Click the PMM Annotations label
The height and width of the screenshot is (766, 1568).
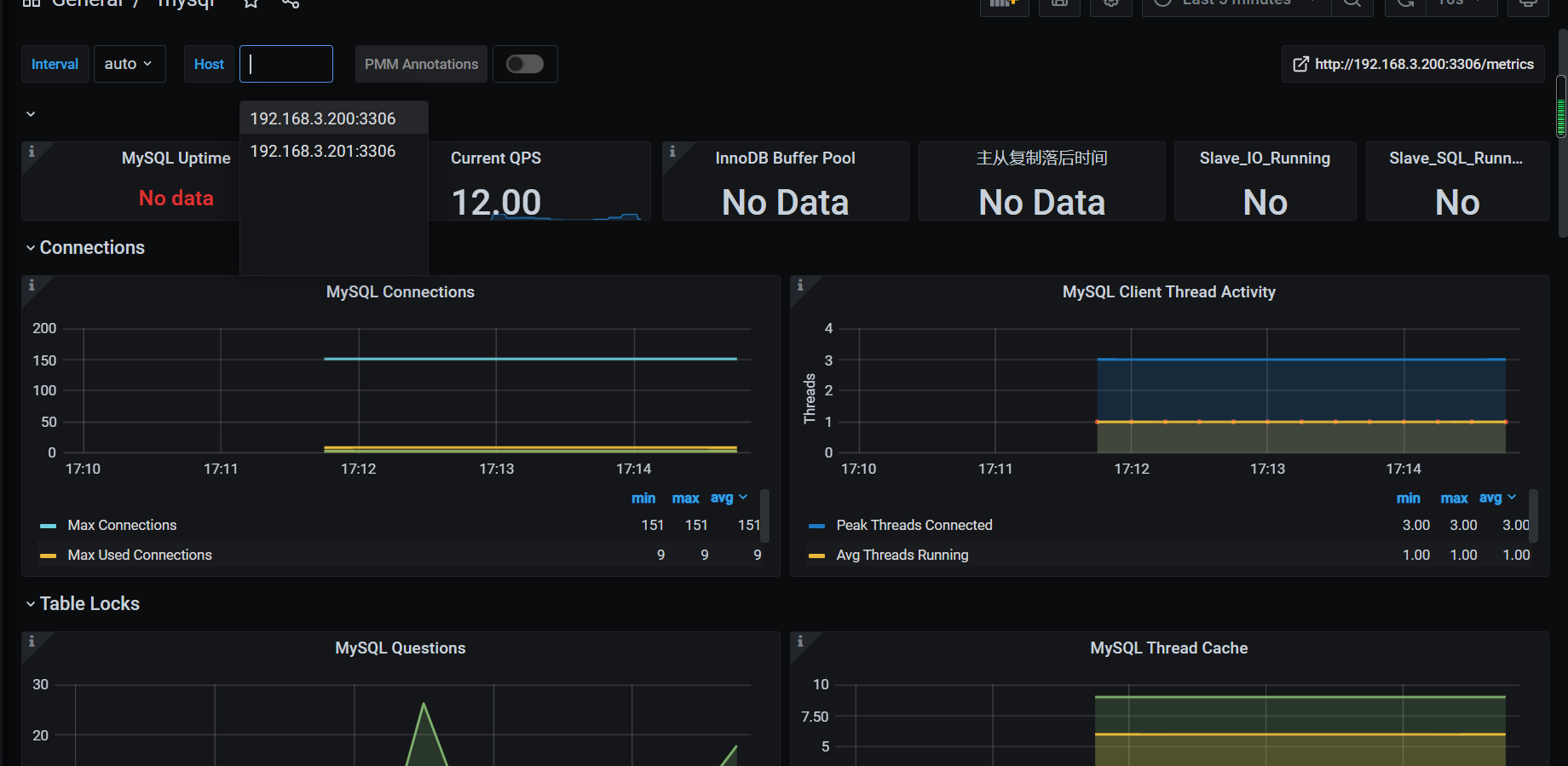pos(421,64)
